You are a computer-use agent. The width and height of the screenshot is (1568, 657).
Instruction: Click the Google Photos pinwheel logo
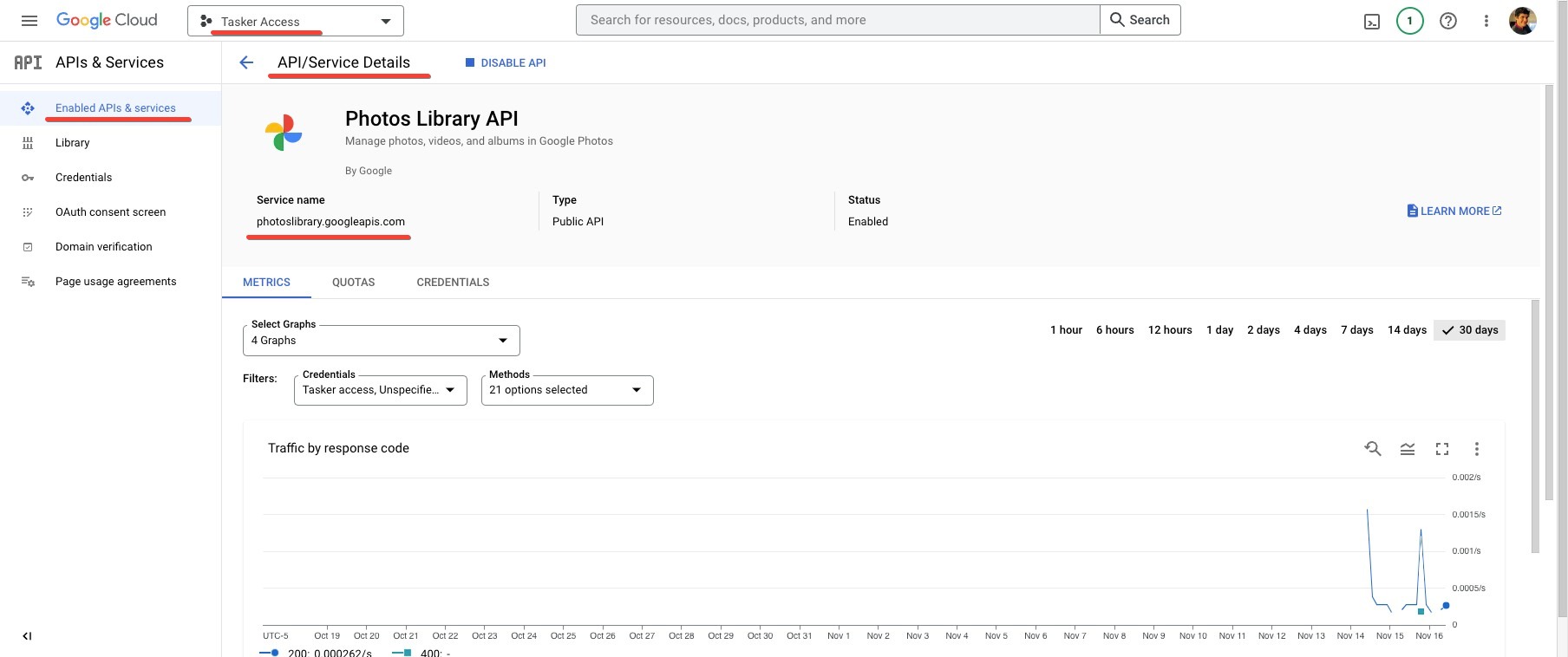(x=284, y=133)
